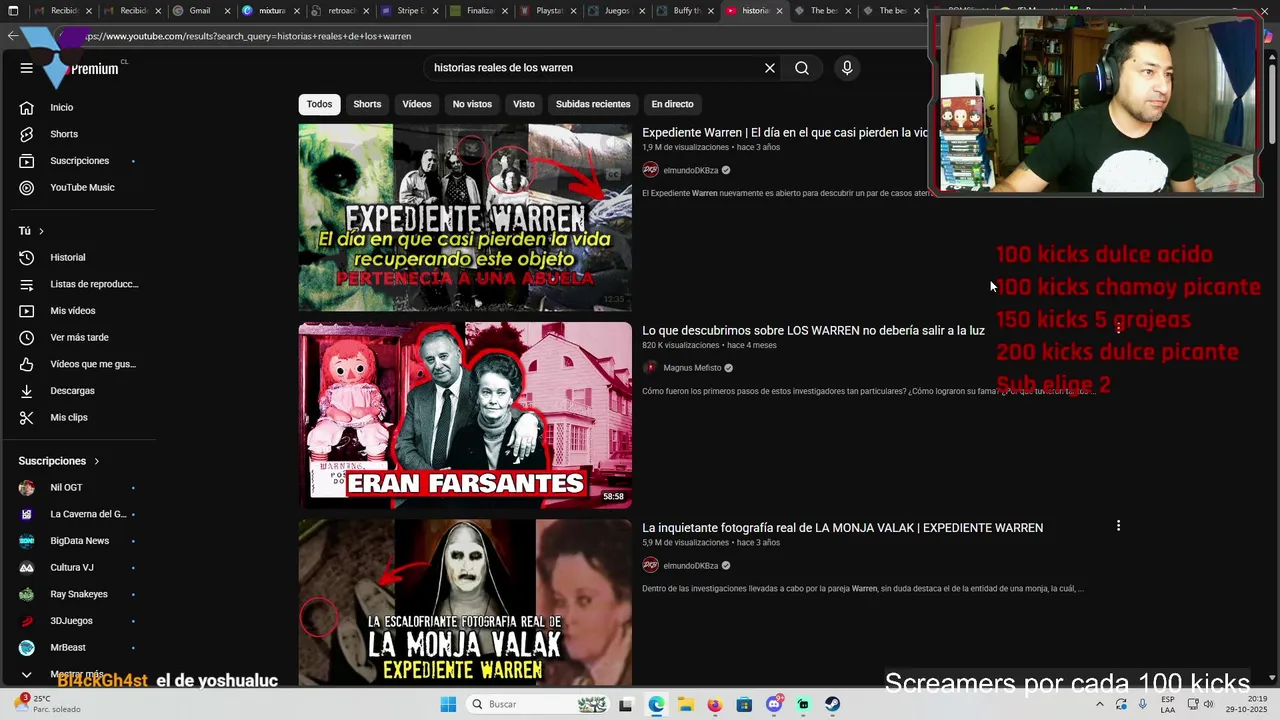Go back with the browser back arrow
1280x720 pixels.
tap(12, 36)
